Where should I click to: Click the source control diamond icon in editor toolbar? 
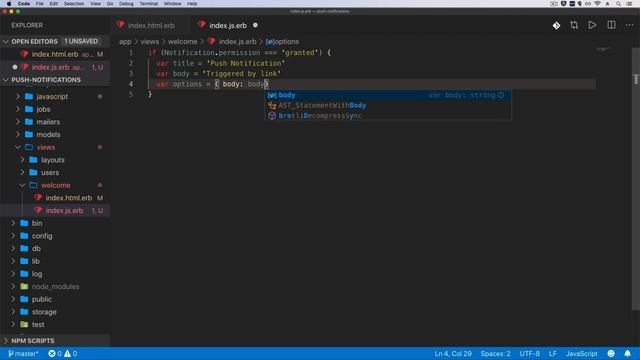click(556, 25)
